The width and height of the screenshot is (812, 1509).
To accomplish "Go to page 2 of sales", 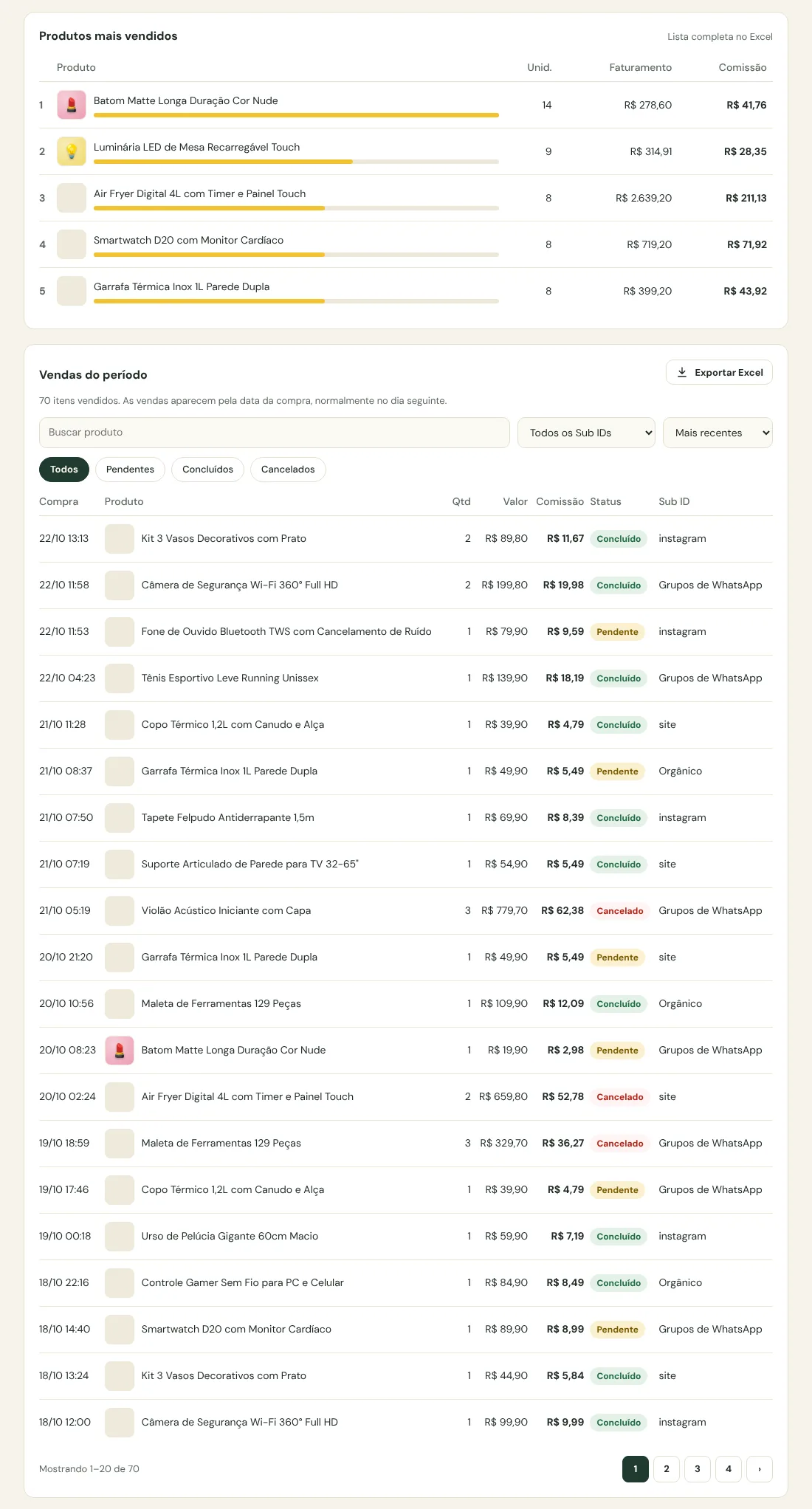I will [x=667, y=1469].
